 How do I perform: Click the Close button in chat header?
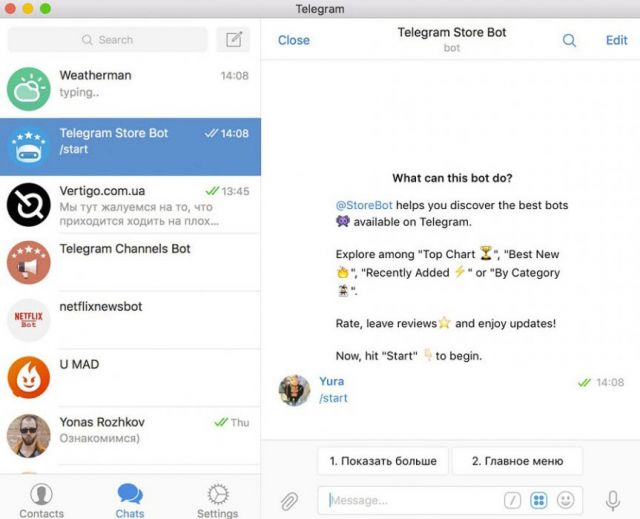point(293,40)
